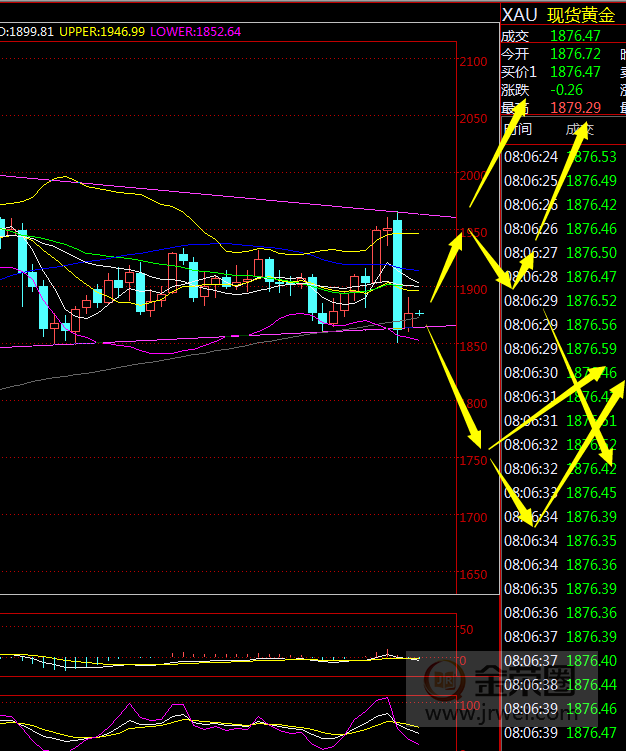Click the 50 level on indicator axis
The height and width of the screenshot is (751, 626).
click(x=465, y=630)
